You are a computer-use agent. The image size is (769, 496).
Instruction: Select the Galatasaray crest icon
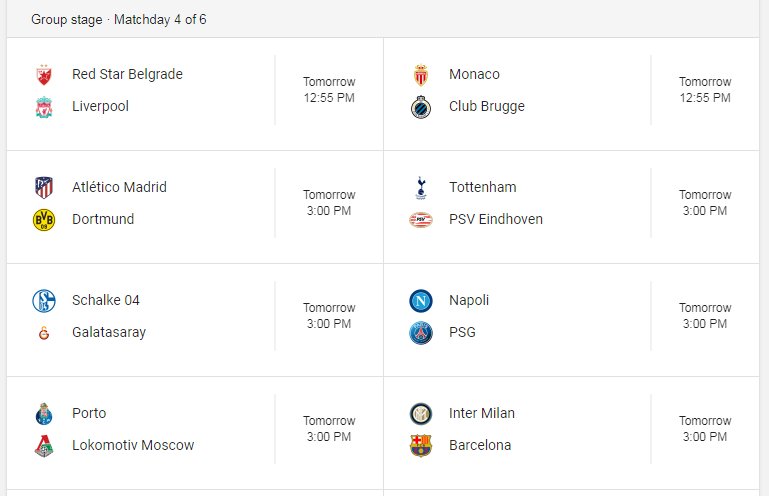[x=44, y=333]
